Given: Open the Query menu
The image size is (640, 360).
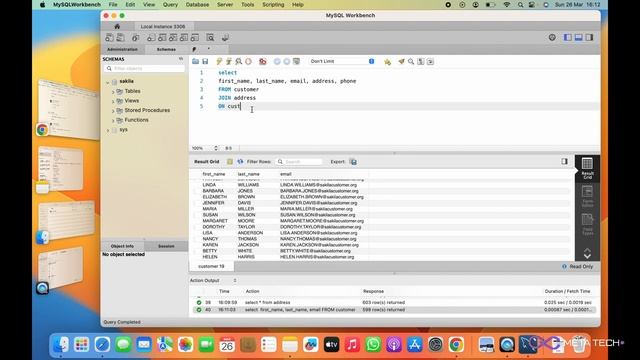Looking at the screenshot, I should coord(170,4).
